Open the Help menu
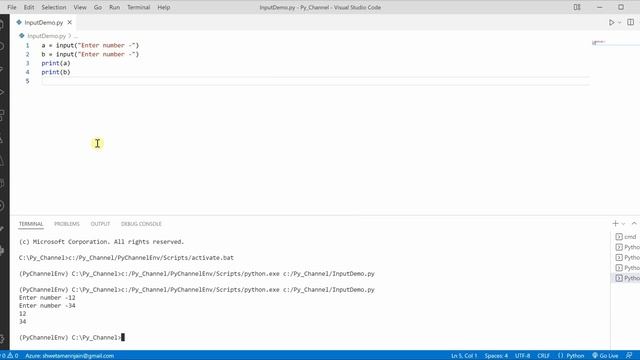Viewport: 640px width, 360px height. pos(164,7)
